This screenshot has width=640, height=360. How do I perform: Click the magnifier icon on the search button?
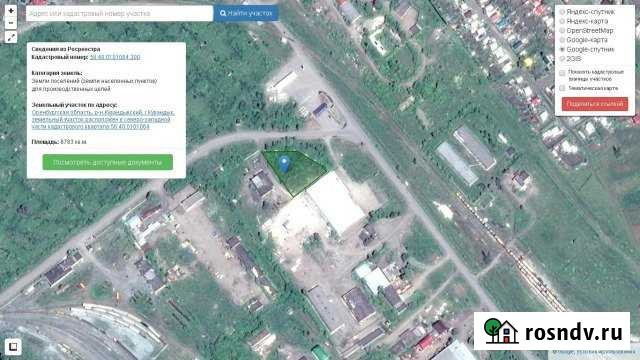pos(223,13)
